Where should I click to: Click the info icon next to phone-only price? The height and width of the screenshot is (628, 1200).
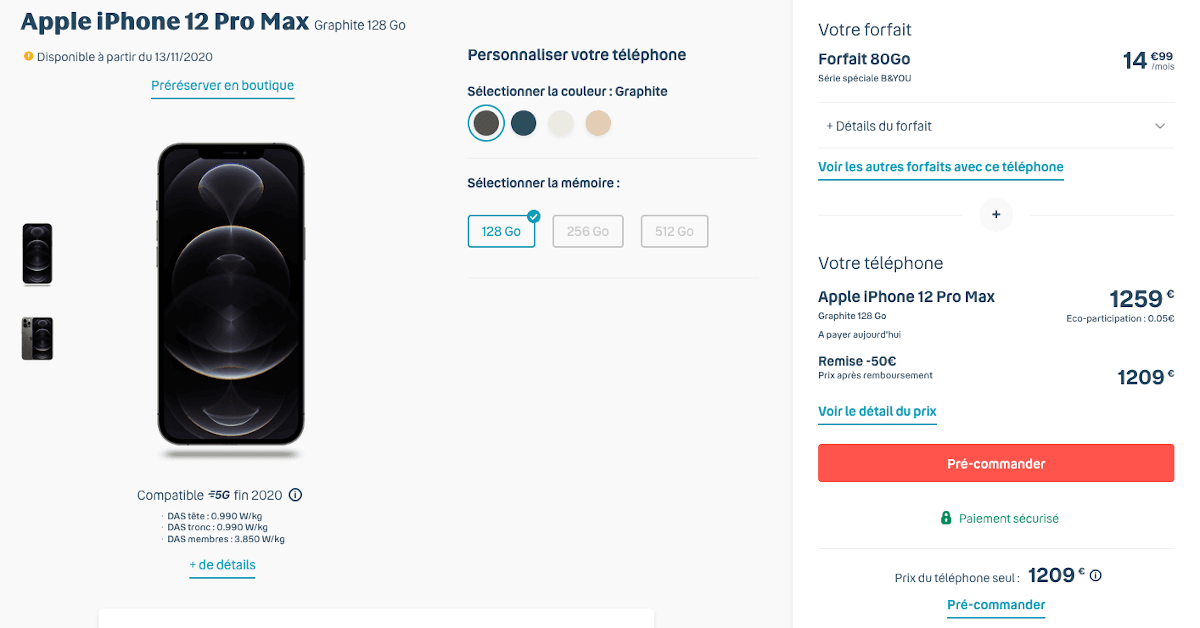point(1095,574)
